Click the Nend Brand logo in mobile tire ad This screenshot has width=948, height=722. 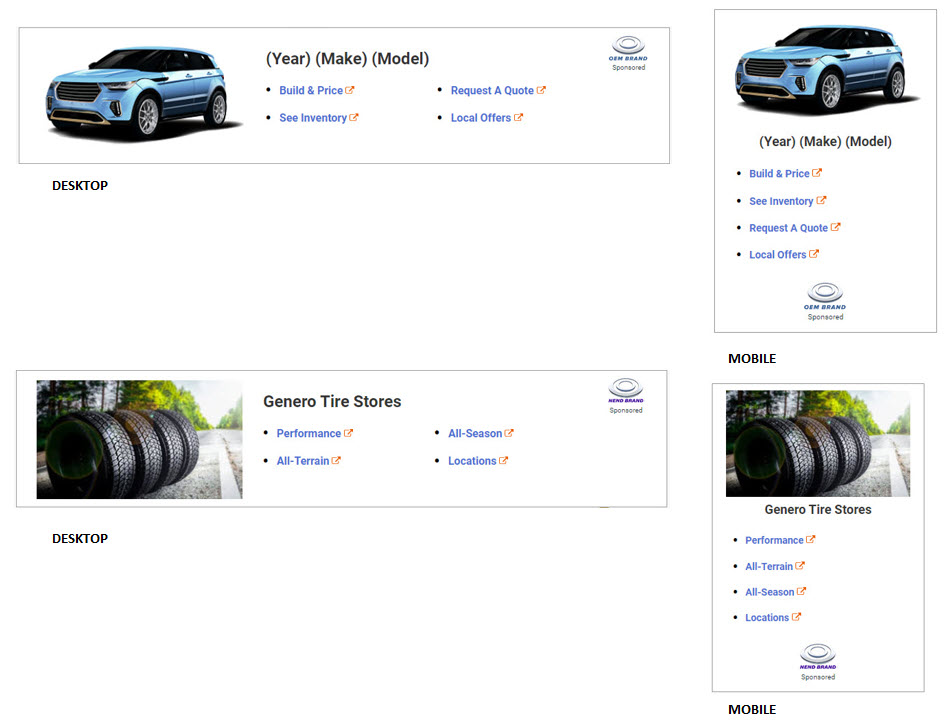pos(817,656)
